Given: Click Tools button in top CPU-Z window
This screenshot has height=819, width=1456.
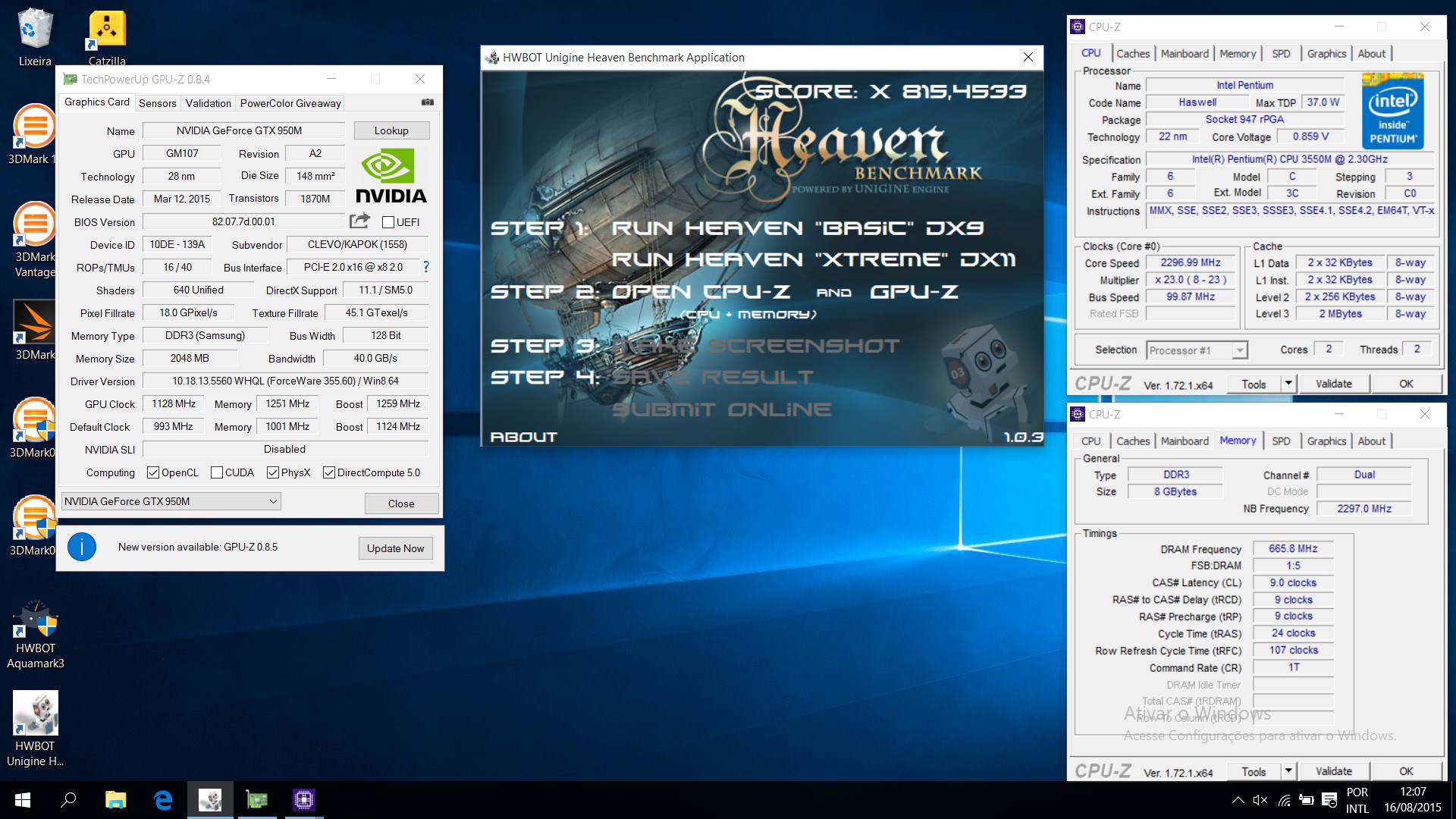Looking at the screenshot, I should (1254, 384).
